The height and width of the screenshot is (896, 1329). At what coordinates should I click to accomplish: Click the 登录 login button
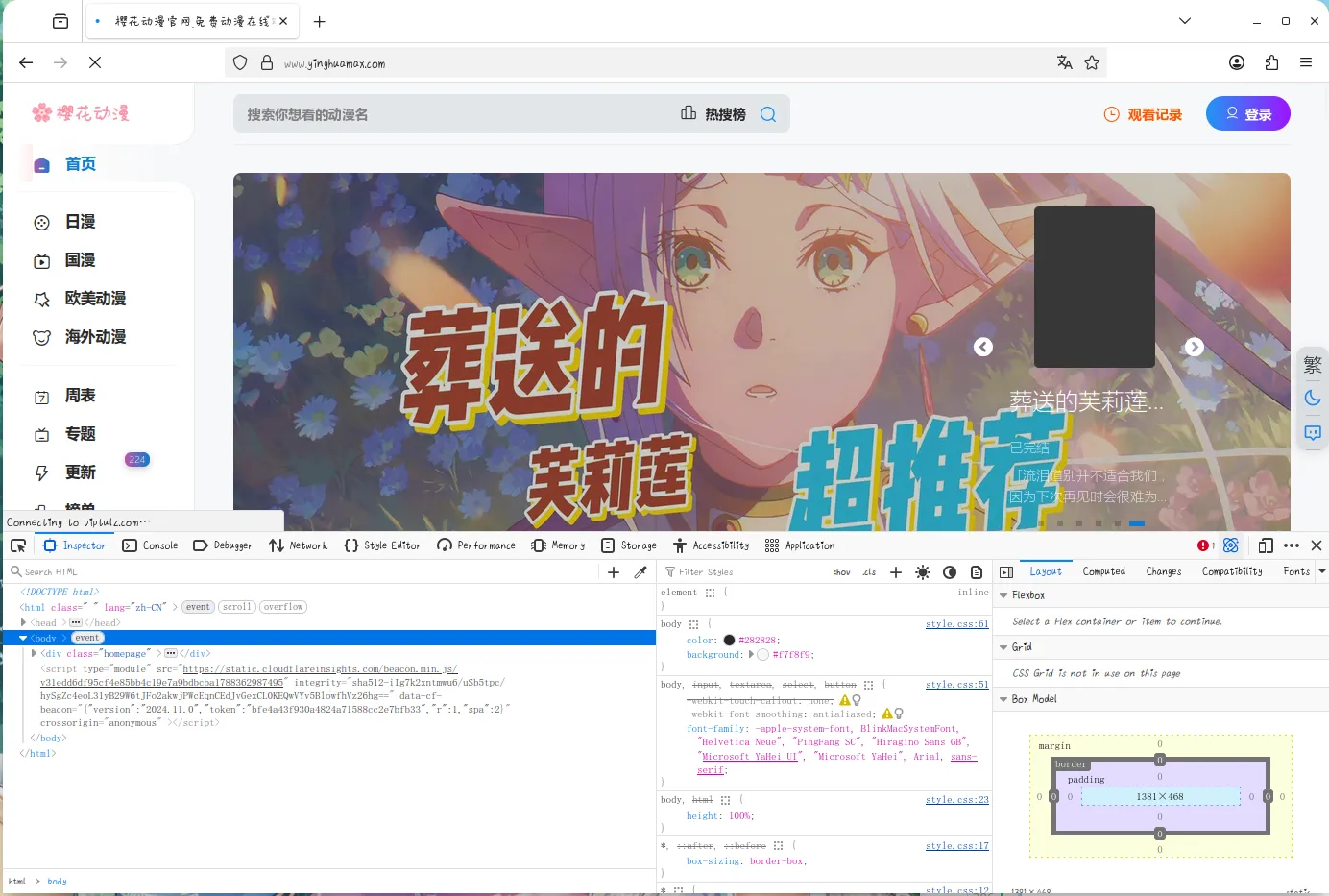[x=1248, y=114]
